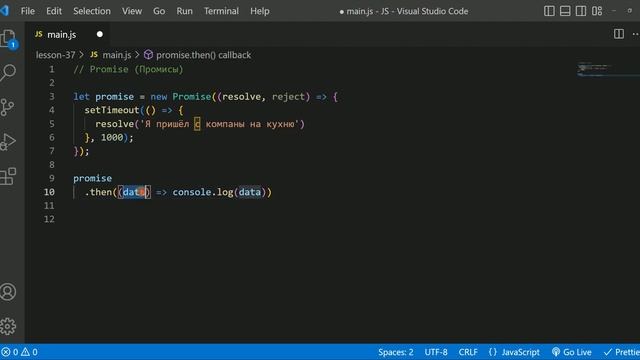The height and width of the screenshot is (360, 640).
Task: Click main.js breadcrumb item
Action: click(117, 55)
